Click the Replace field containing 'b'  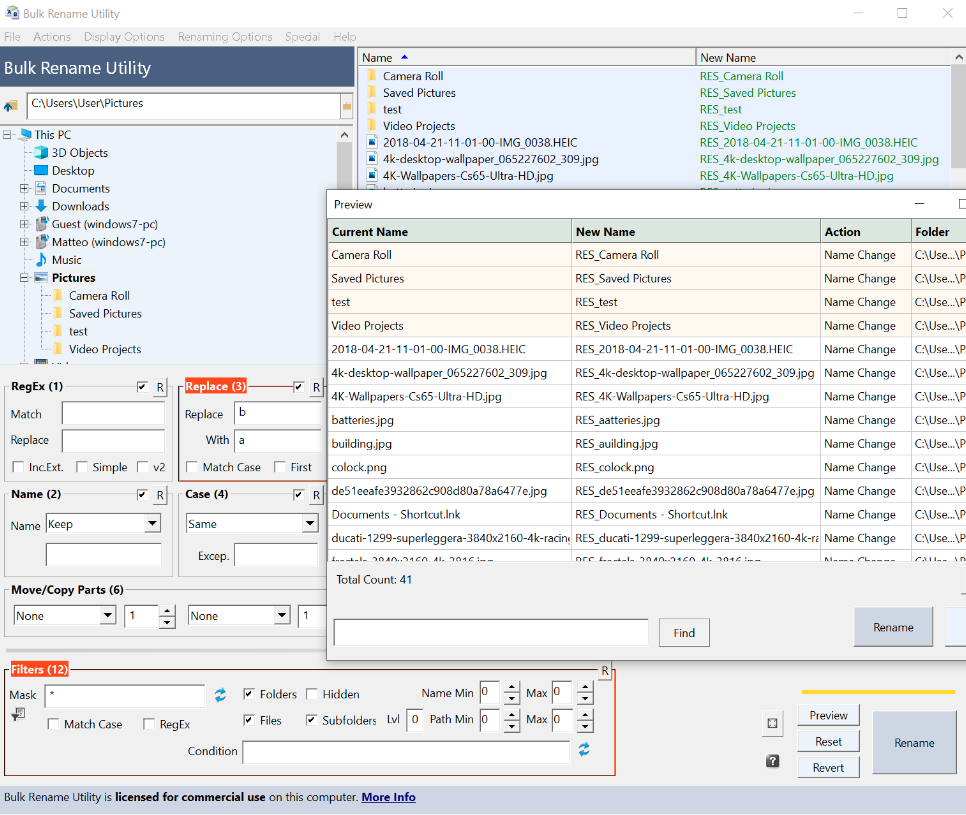[x=278, y=413]
